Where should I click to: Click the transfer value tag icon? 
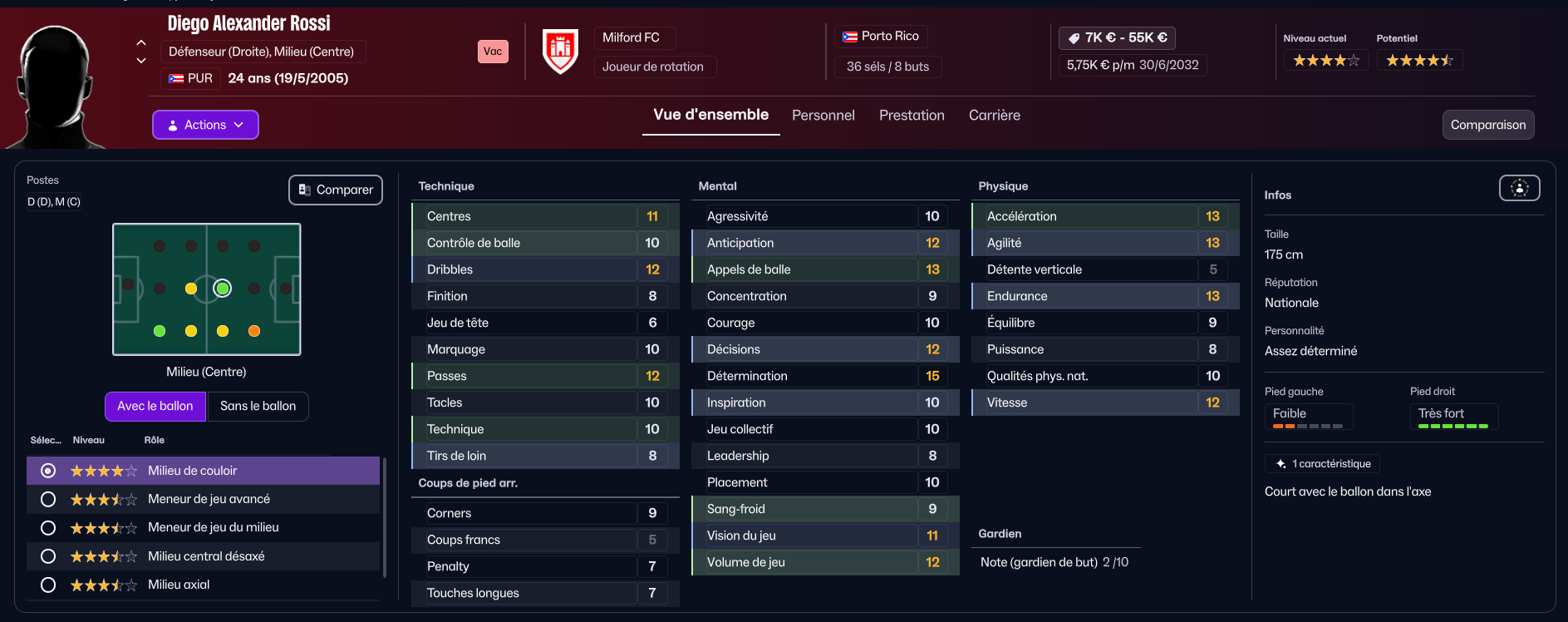click(1074, 38)
